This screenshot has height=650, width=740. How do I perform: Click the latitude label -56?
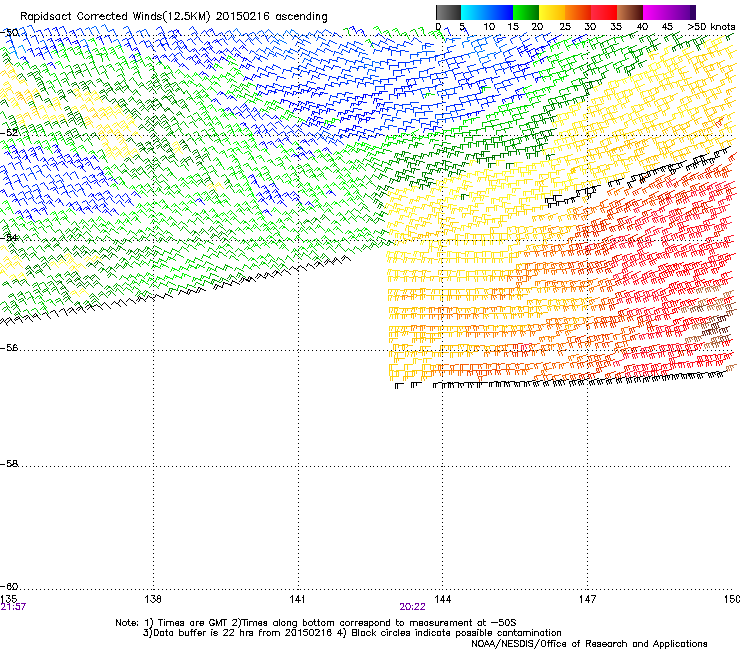pos(10,347)
